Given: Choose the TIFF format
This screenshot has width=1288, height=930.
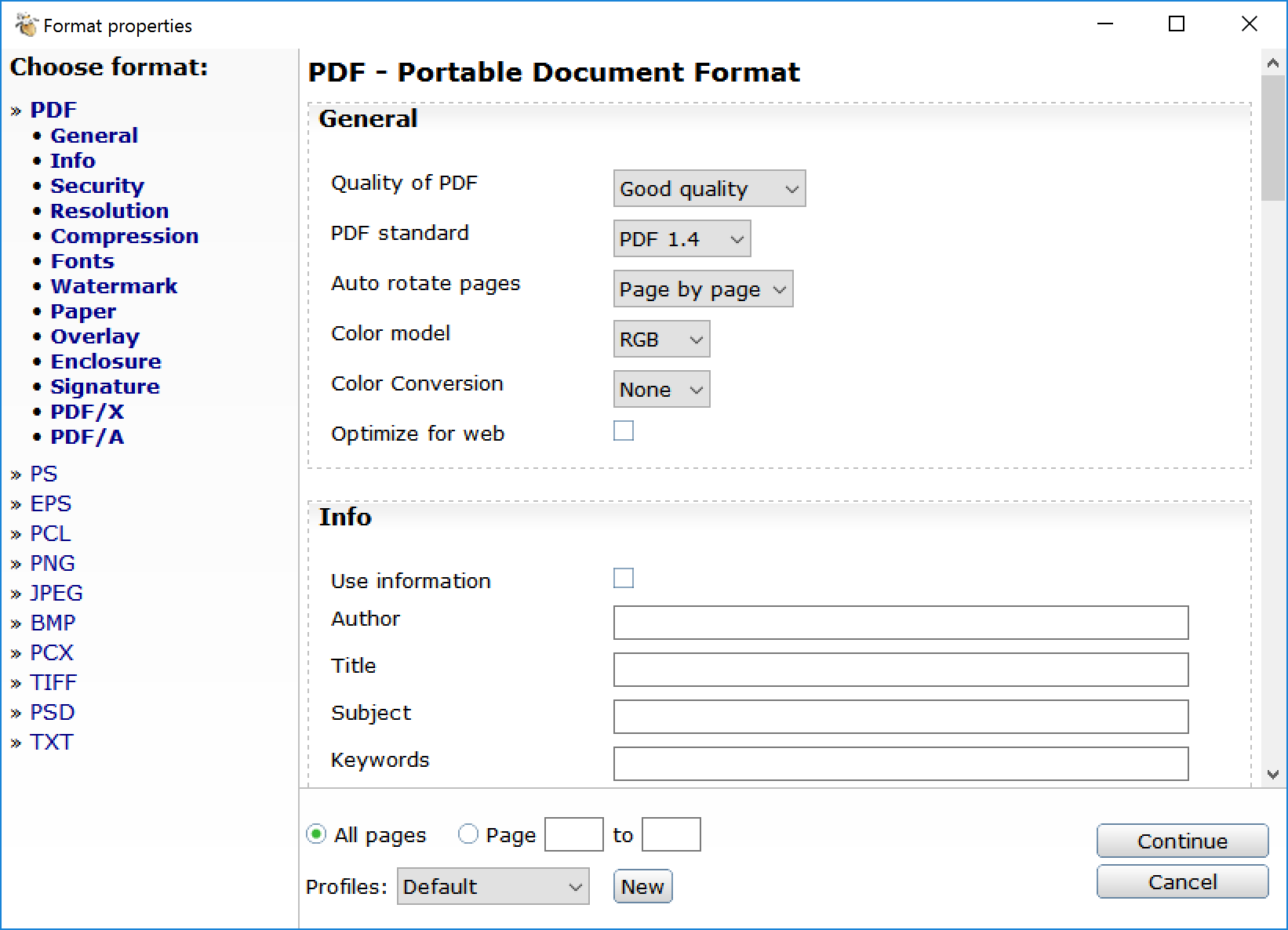Looking at the screenshot, I should click(x=53, y=682).
